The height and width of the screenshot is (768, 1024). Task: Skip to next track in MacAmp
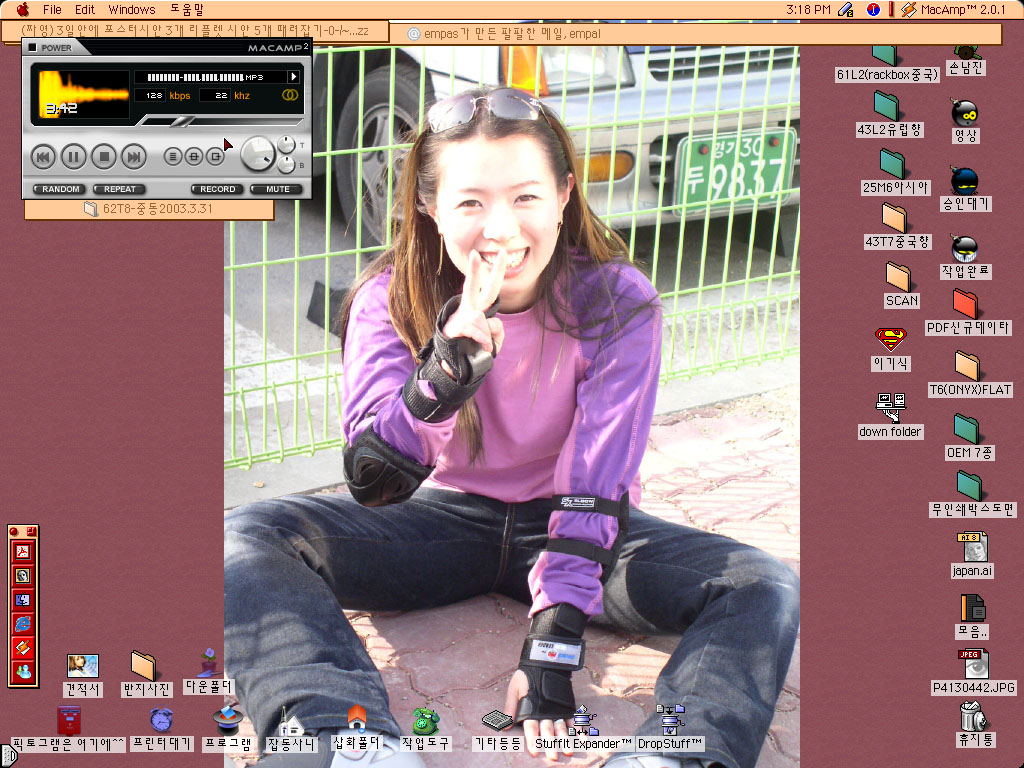pyautogui.click(x=134, y=156)
